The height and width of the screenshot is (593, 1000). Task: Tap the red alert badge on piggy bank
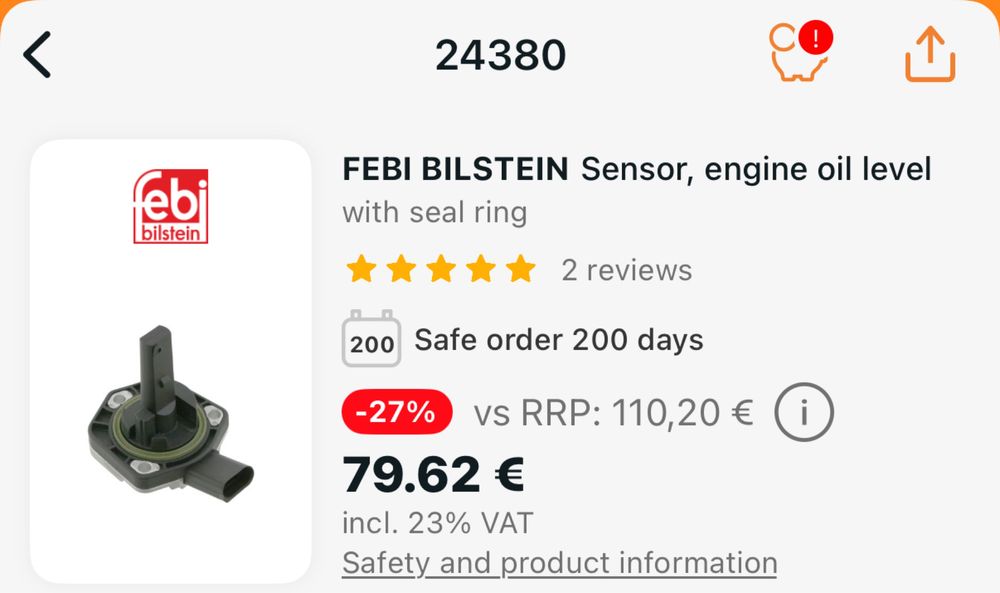pos(817,39)
